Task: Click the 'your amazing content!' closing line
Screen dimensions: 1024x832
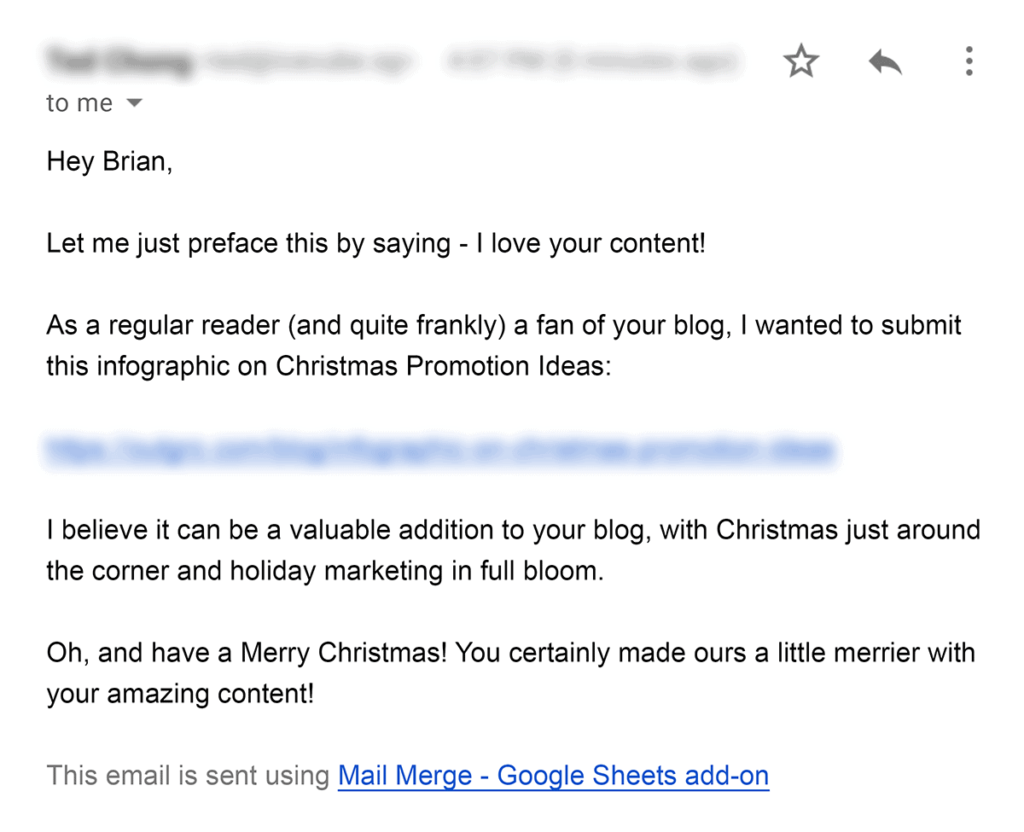Action: pos(180,693)
